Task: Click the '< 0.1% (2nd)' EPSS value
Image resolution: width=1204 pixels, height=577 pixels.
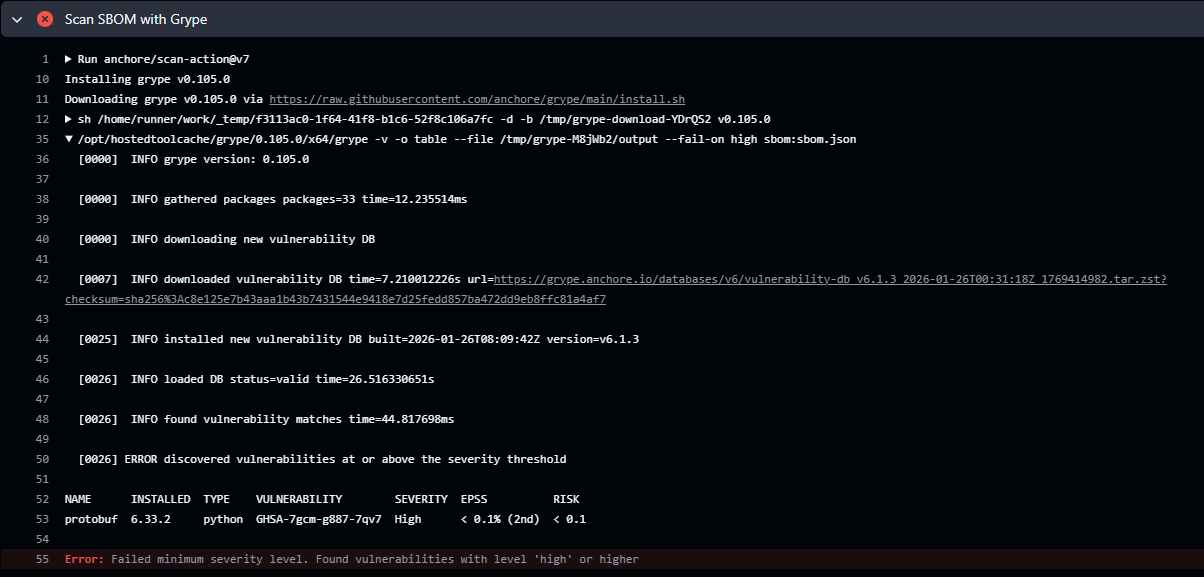Action: [x=500, y=519]
